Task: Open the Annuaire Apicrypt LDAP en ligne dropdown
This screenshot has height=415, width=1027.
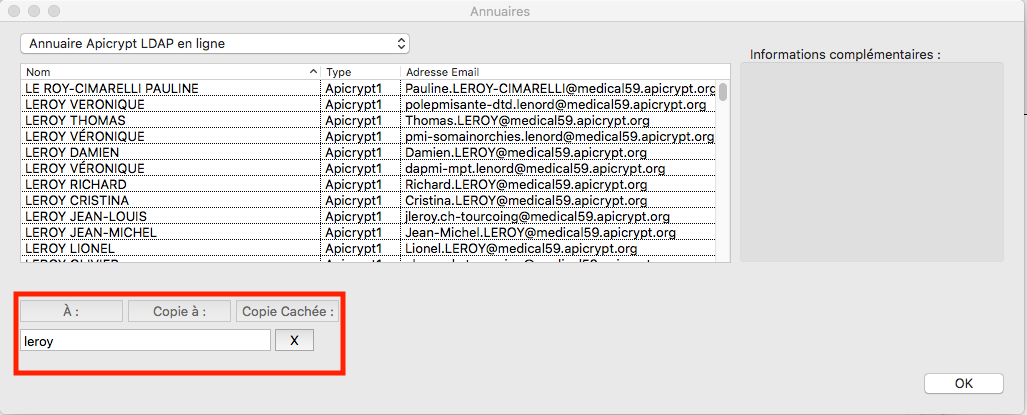Action: [215, 44]
